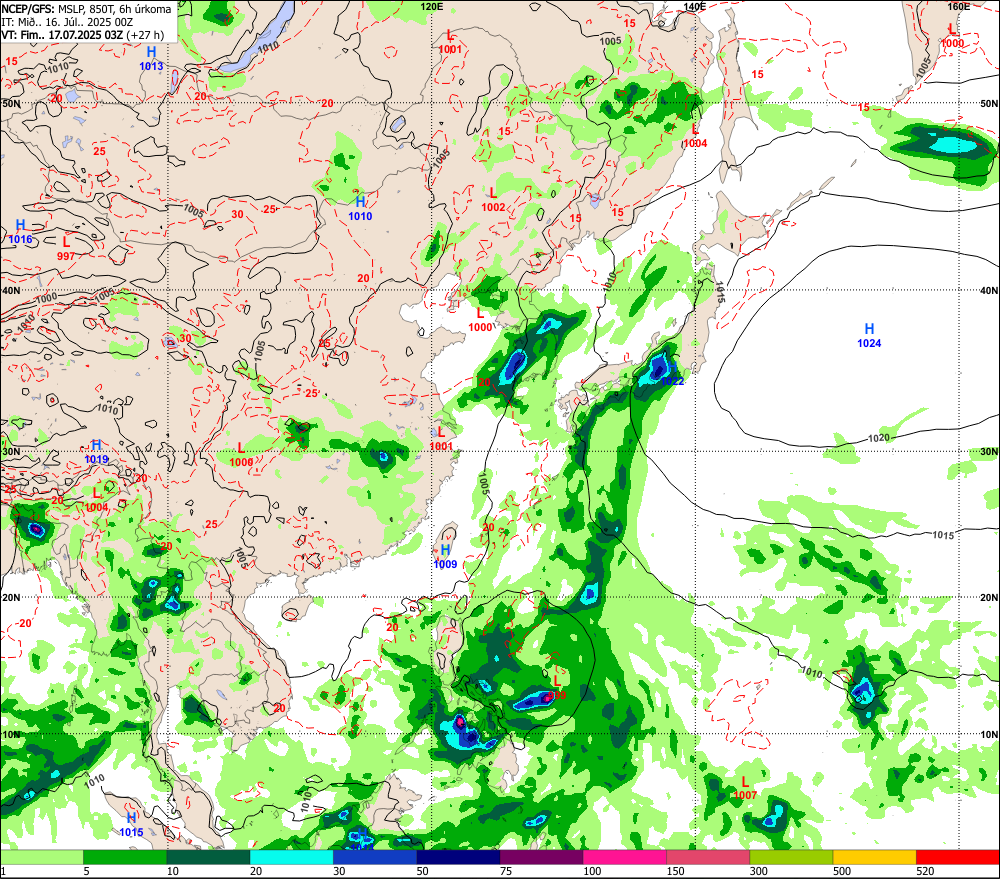Image resolution: width=1000 pixels, height=879 pixels.
Task: Click the purple 75–100 legend segment
Action: pos(541,857)
